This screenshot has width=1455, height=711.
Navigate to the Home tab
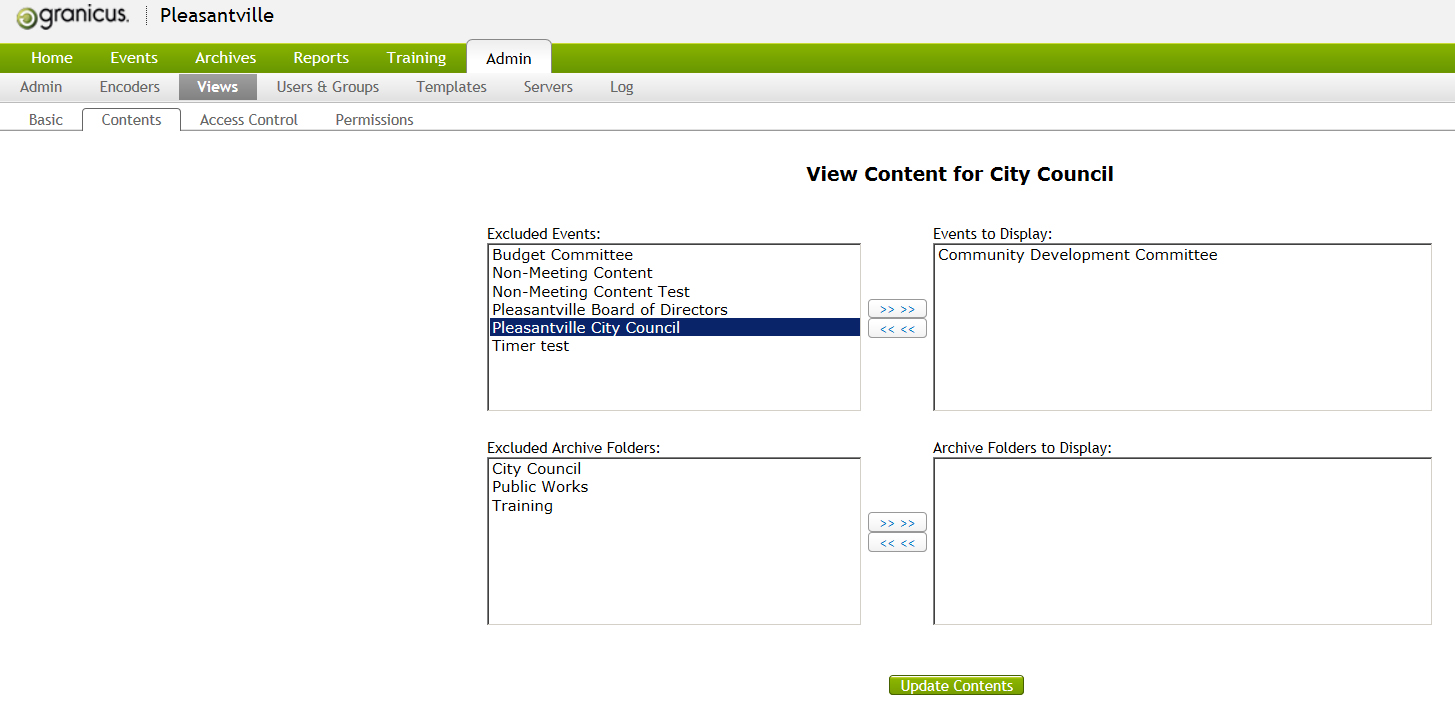pos(51,57)
